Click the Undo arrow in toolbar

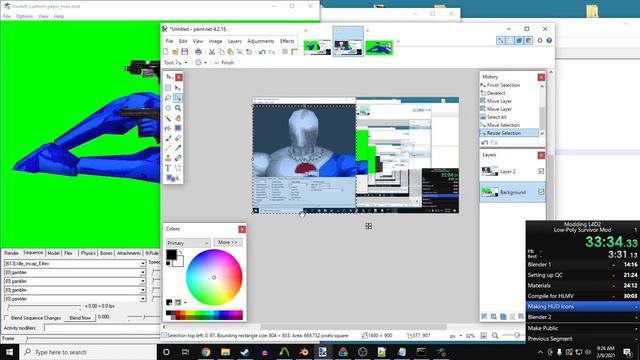click(x=262, y=52)
